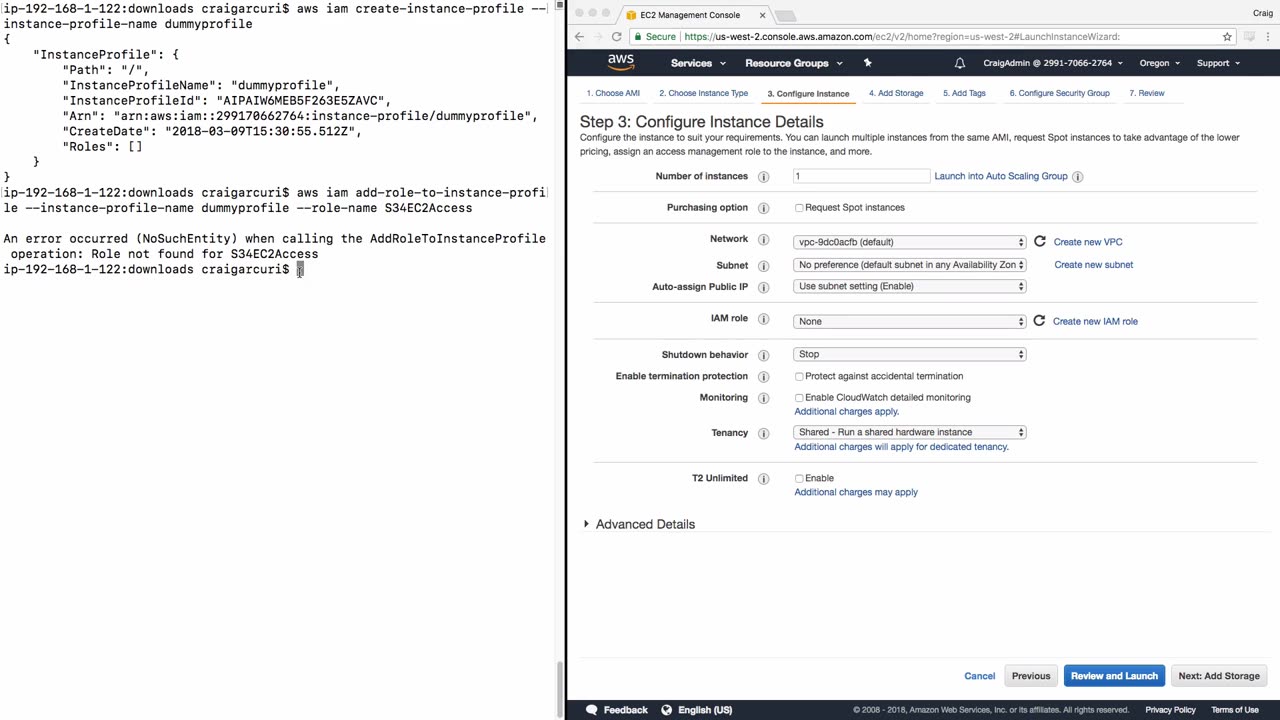Enable Request Spot instances checkbox
Screen dimensions: 1280x720
pyautogui.click(x=799, y=208)
